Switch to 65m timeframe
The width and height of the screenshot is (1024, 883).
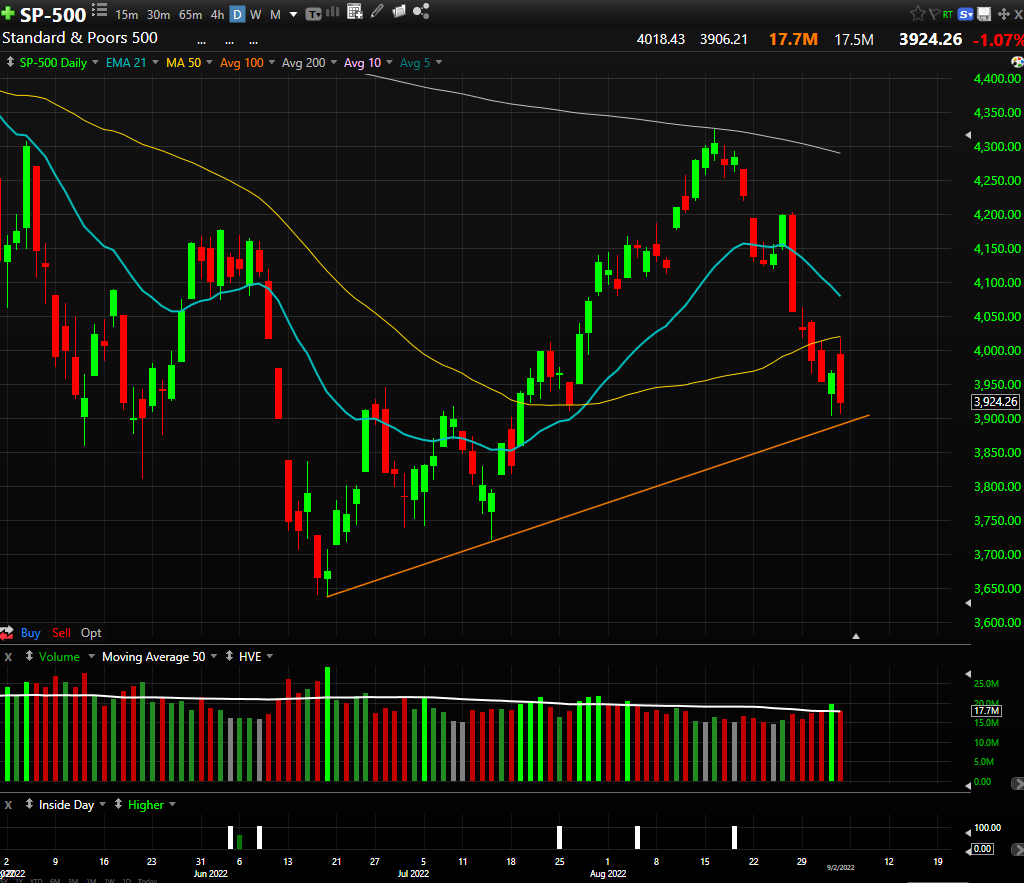pyautogui.click(x=191, y=14)
